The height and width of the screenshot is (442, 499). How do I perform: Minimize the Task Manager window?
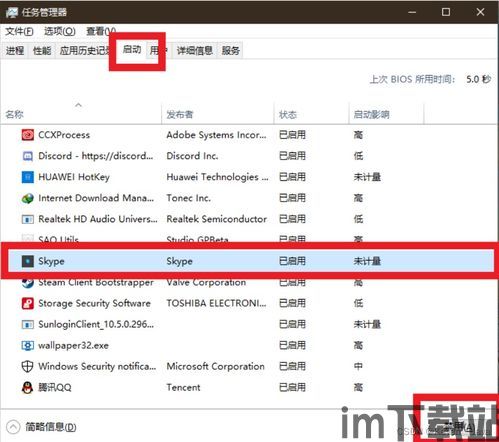pos(412,12)
